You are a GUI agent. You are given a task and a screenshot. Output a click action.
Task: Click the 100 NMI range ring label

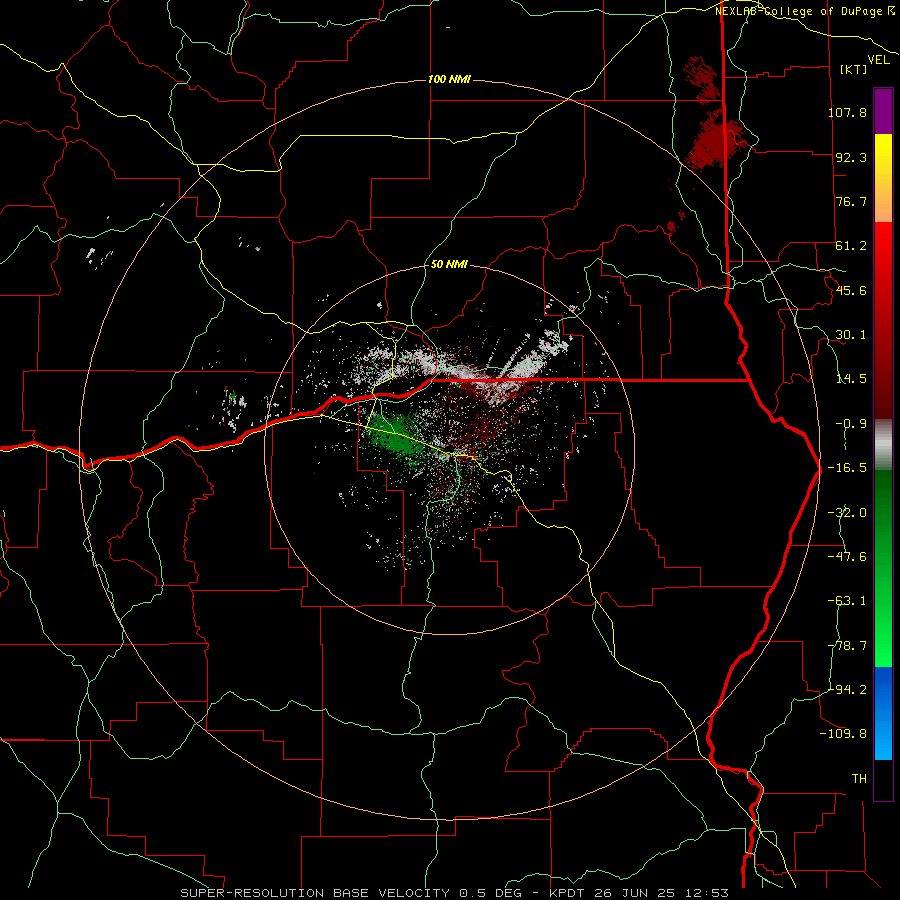click(x=449, y=79)
